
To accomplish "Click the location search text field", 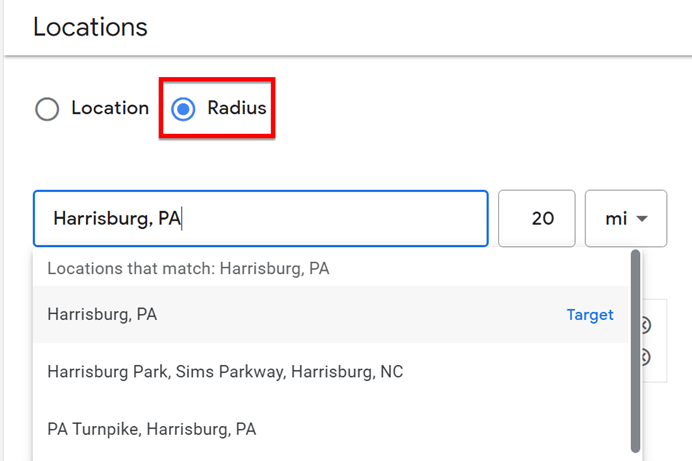I will (260, 218).
